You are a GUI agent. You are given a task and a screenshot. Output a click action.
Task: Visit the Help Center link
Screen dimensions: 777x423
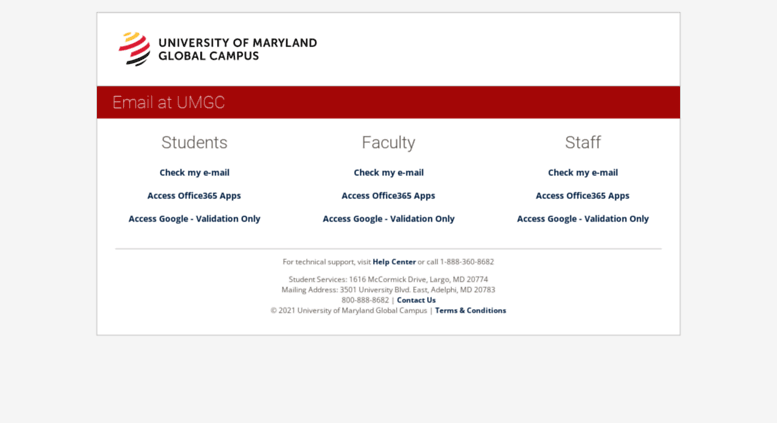(x=394, y=262)
